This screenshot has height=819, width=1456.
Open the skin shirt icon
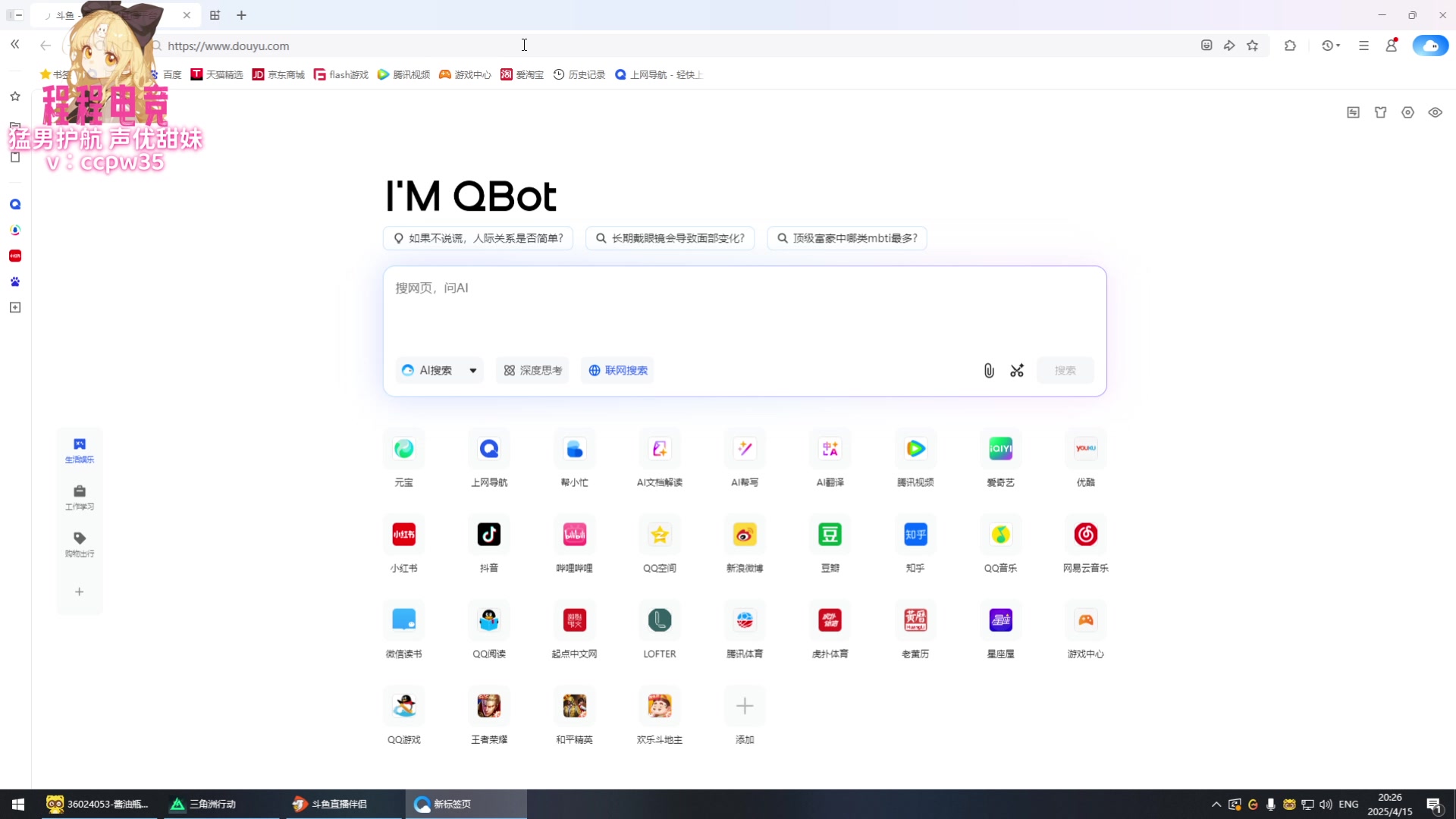pos(1381,112)
